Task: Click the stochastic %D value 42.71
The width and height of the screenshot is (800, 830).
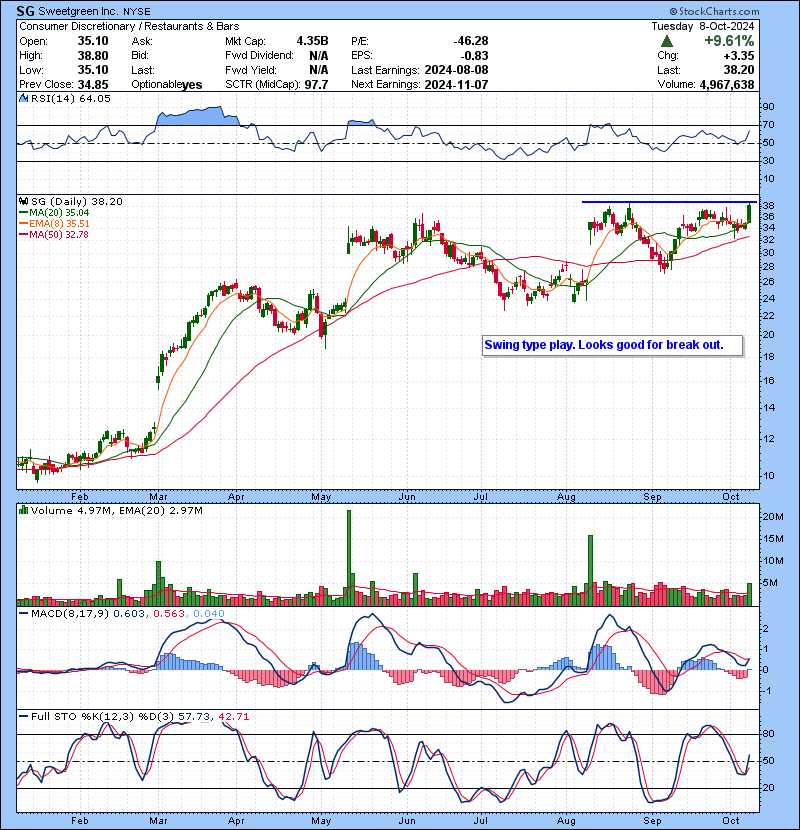Action: pyautogui.click(x=233, y=716)
